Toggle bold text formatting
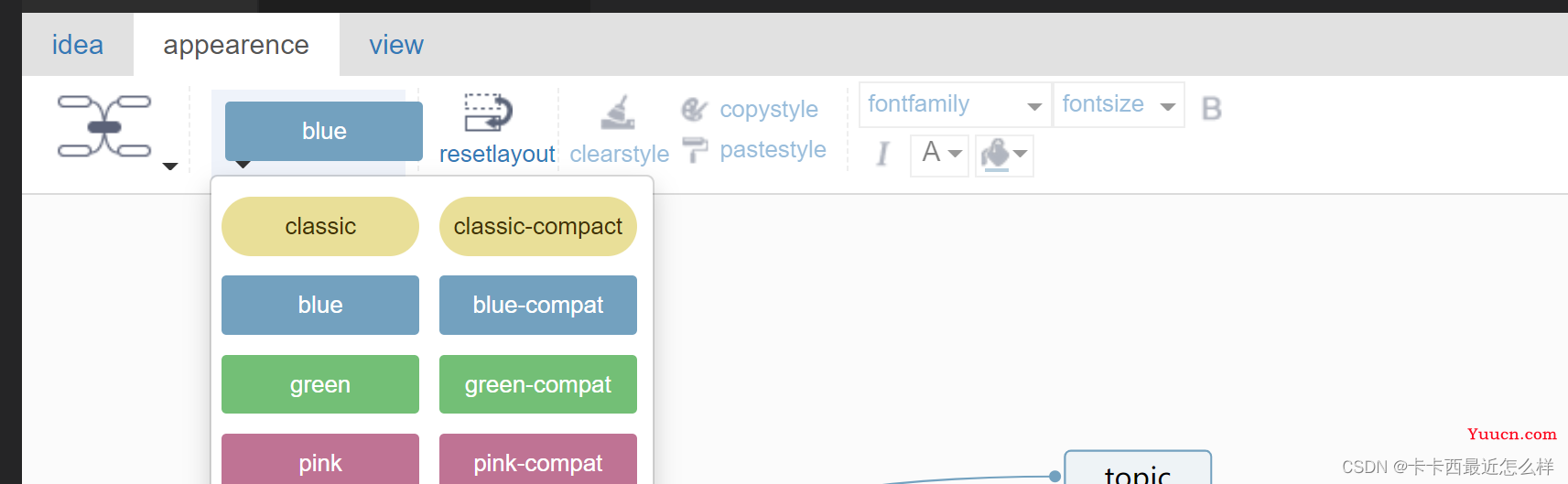1568x484 pixels. pyautogui.click(x=1211, y=108)
